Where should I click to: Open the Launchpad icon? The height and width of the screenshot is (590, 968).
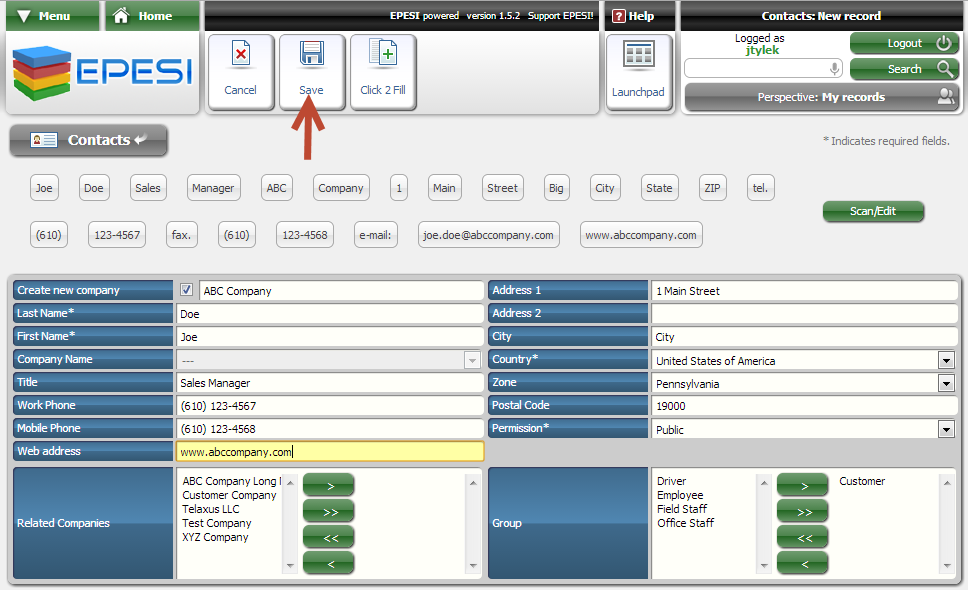(x=638, y=58)
